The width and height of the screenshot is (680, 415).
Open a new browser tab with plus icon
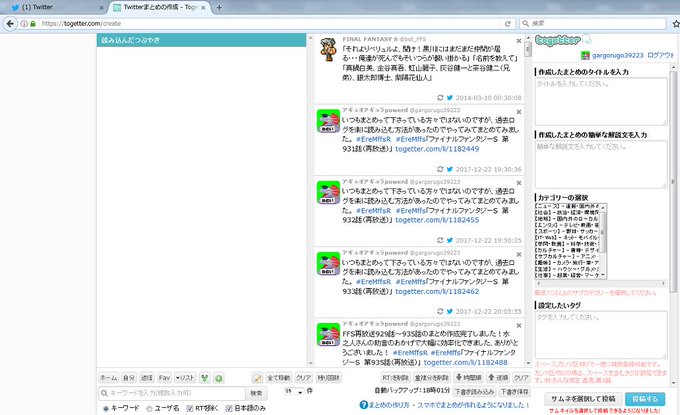click(219, 7)
